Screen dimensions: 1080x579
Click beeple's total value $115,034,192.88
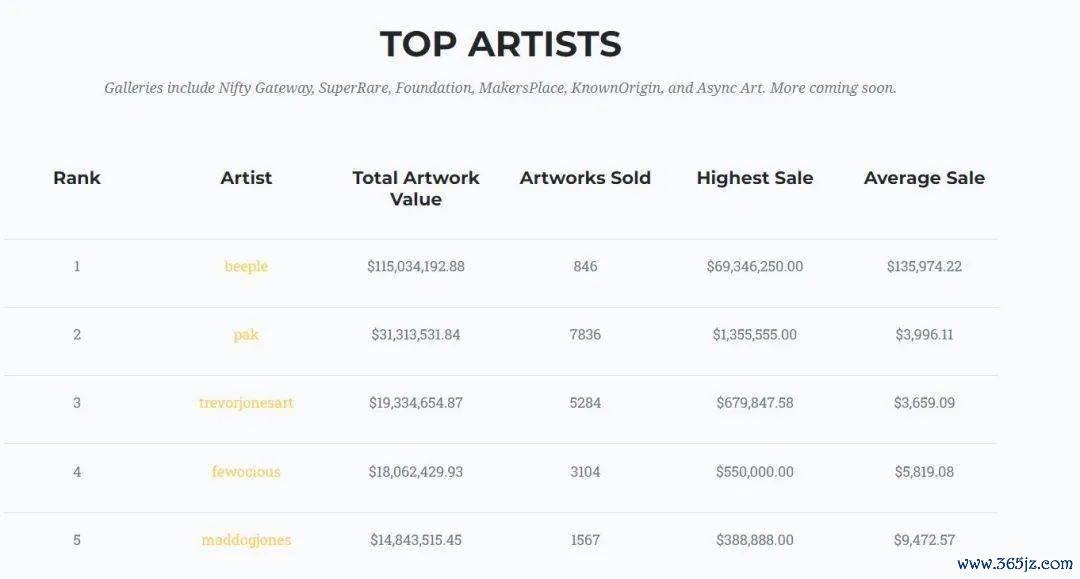coord(415,266)
